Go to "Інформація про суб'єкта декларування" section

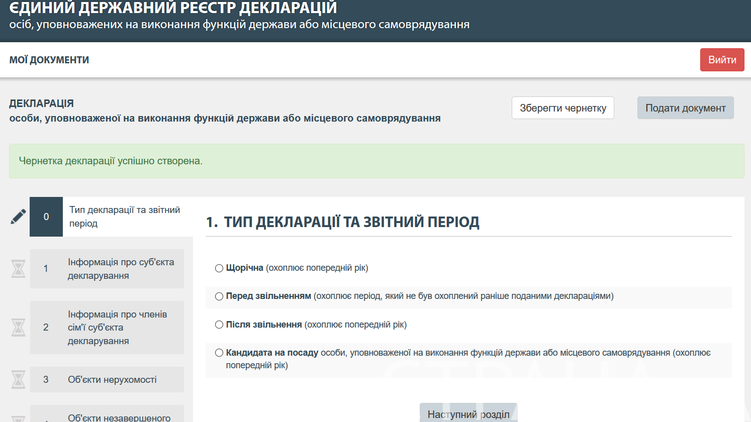(122, 268)
